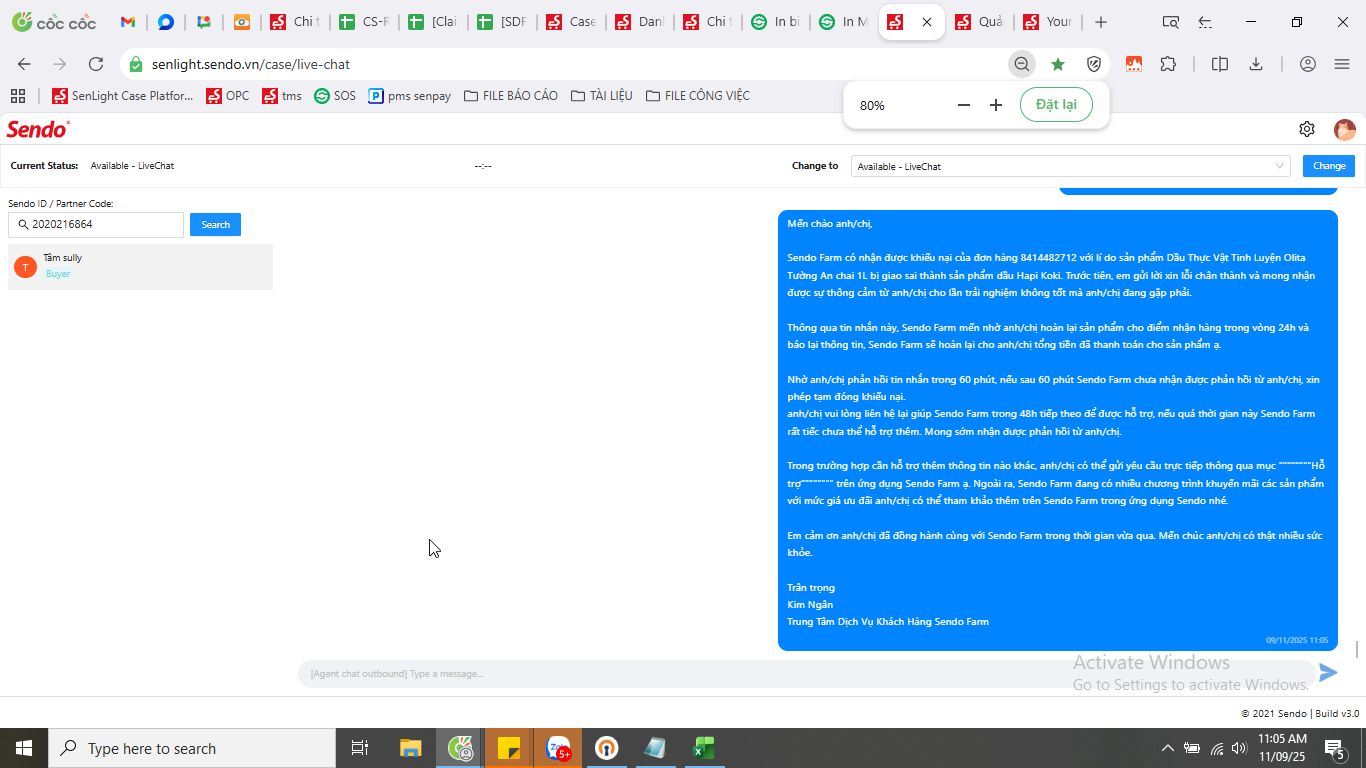
Task: Click the 09/11/2025 11:05 message timestamp
Action: click(1297, 640)
